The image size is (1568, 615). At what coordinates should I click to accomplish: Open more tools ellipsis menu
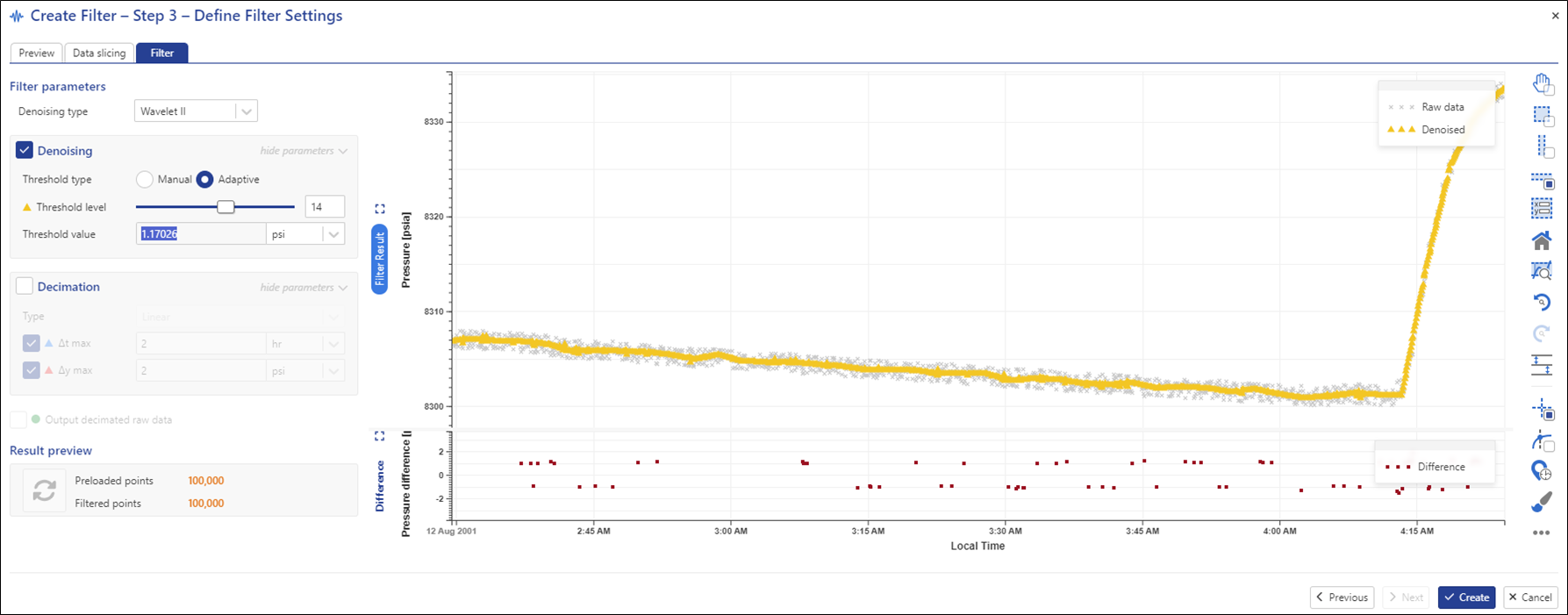pyautogui.click(x=1542, y=533)
